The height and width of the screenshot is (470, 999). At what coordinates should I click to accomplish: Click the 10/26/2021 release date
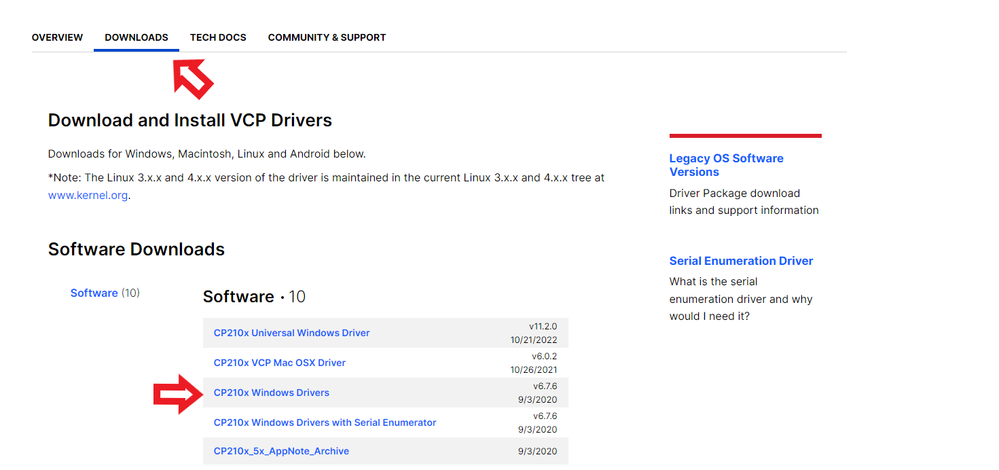tap(534, 370)
